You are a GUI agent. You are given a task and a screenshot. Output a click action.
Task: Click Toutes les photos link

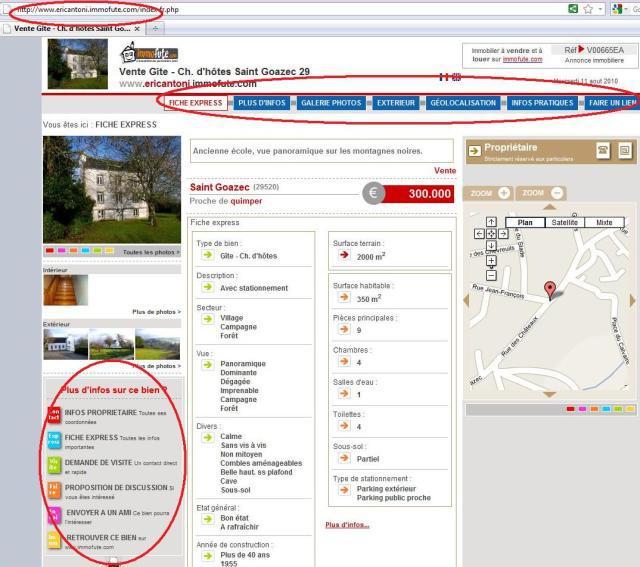coord(151,252)
